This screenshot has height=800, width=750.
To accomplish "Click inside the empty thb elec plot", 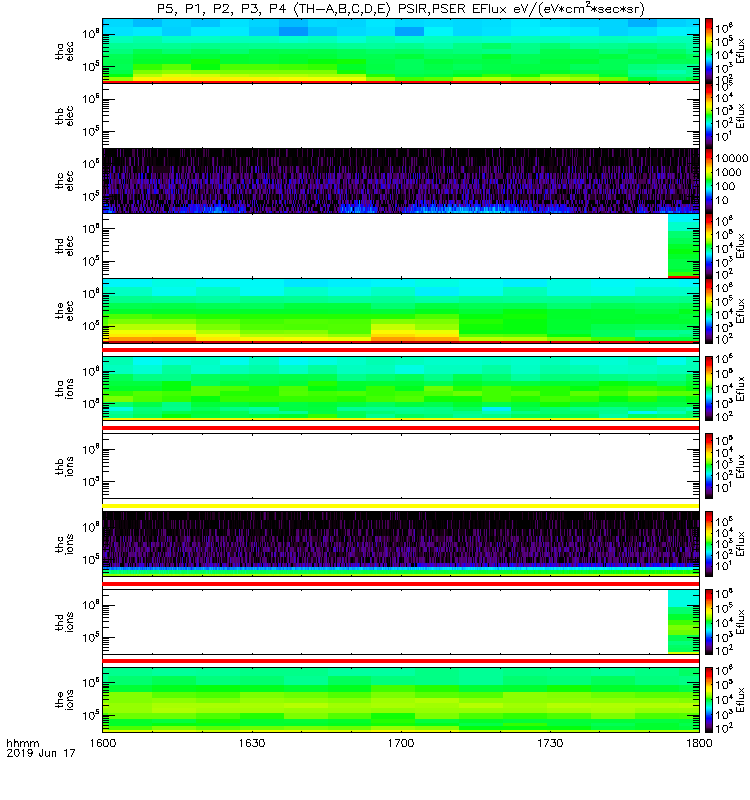I will click(401, 115).
